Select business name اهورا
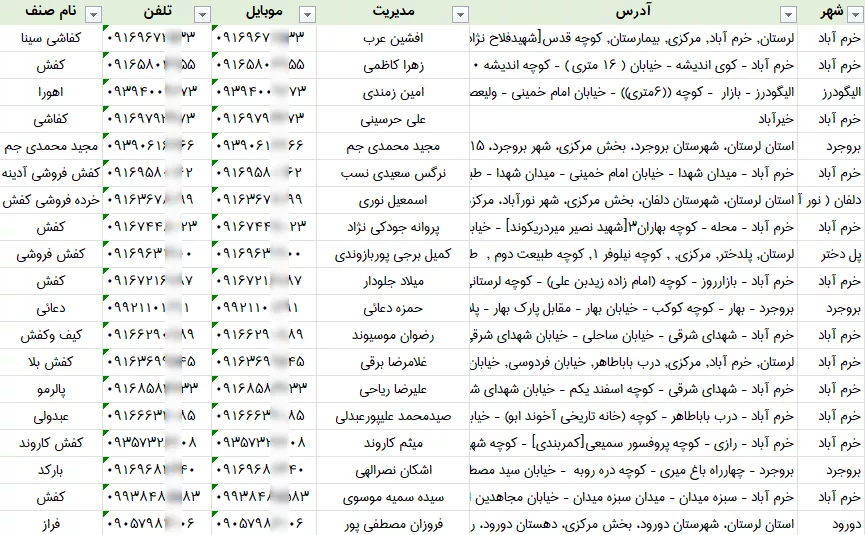Viewport: 865px width, 535px height. [x=51, y=92]
